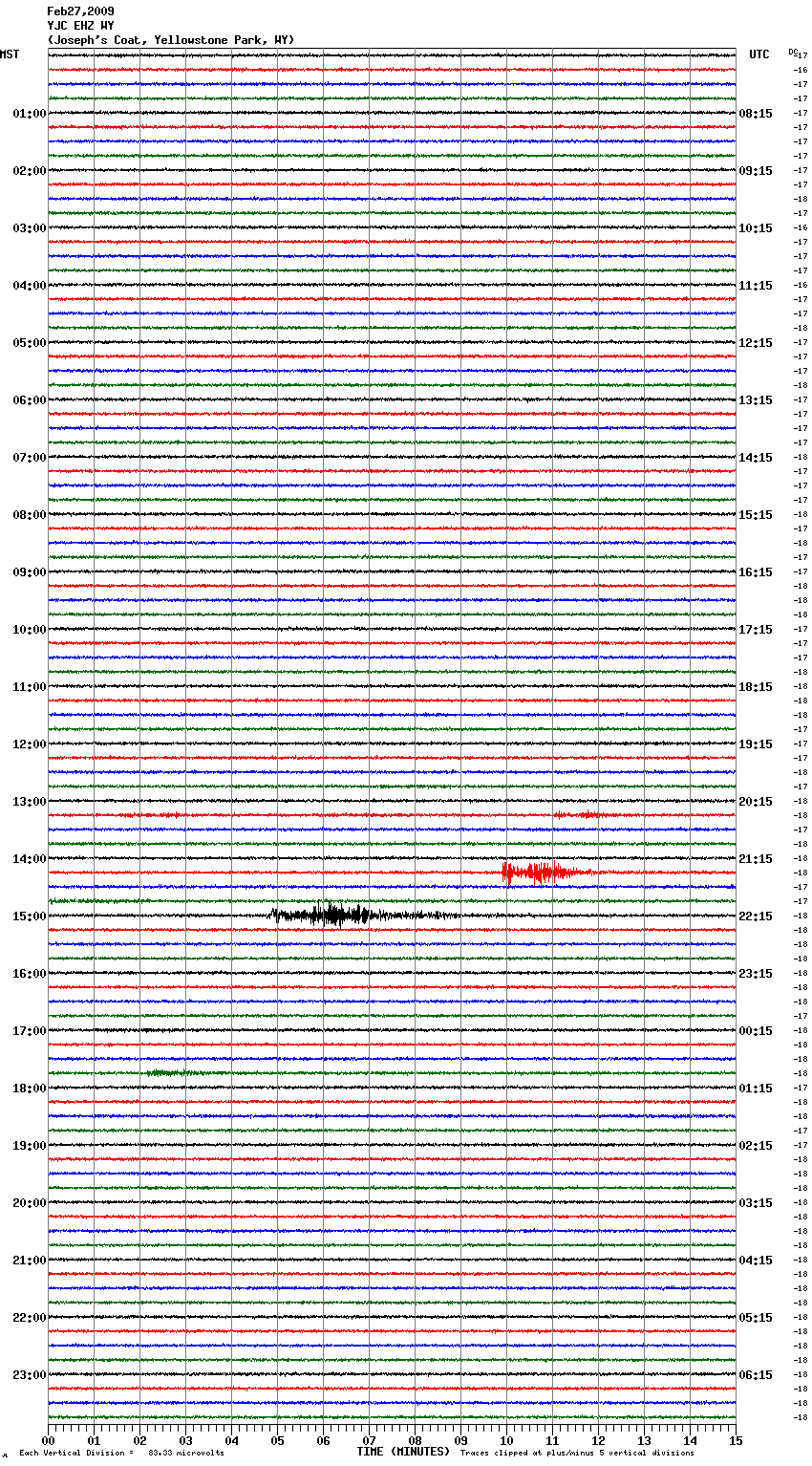The height and width of the screenshot is (1466, 812).
Task: Select the 03:00 MST time label
Action: point(30,228)
